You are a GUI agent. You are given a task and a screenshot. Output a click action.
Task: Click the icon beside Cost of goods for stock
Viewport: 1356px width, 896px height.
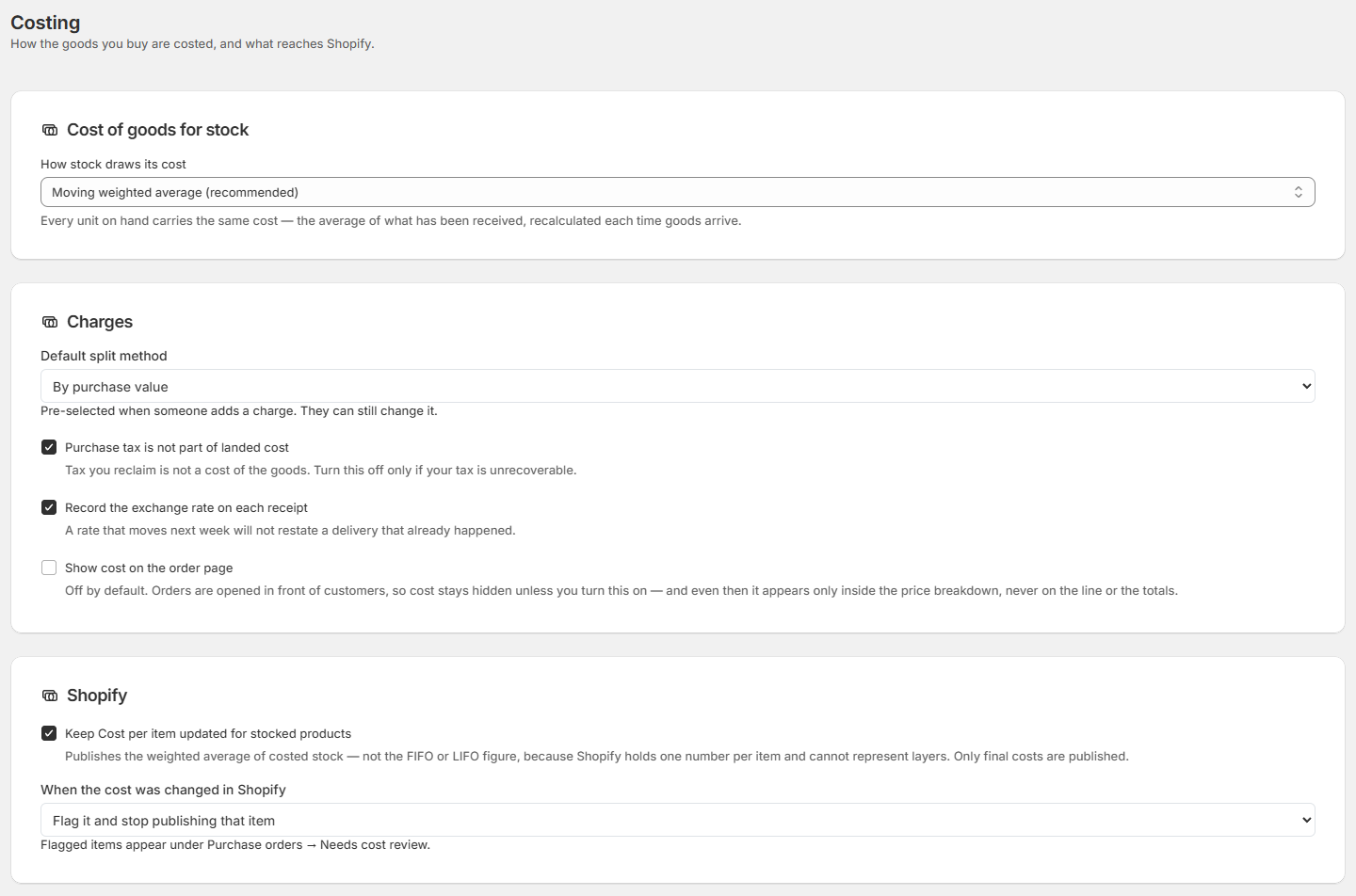pyautogui.click(x=50, y=130)
